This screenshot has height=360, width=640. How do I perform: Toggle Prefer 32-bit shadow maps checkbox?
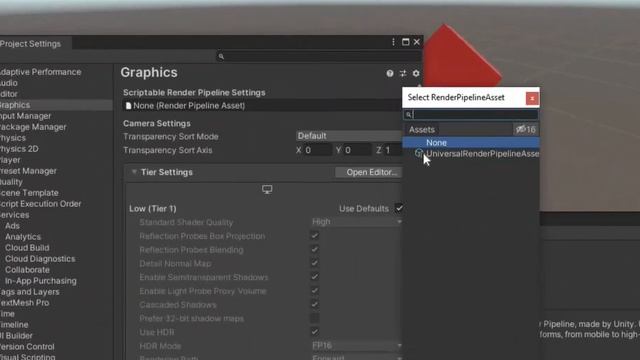[x=314, y=318]
